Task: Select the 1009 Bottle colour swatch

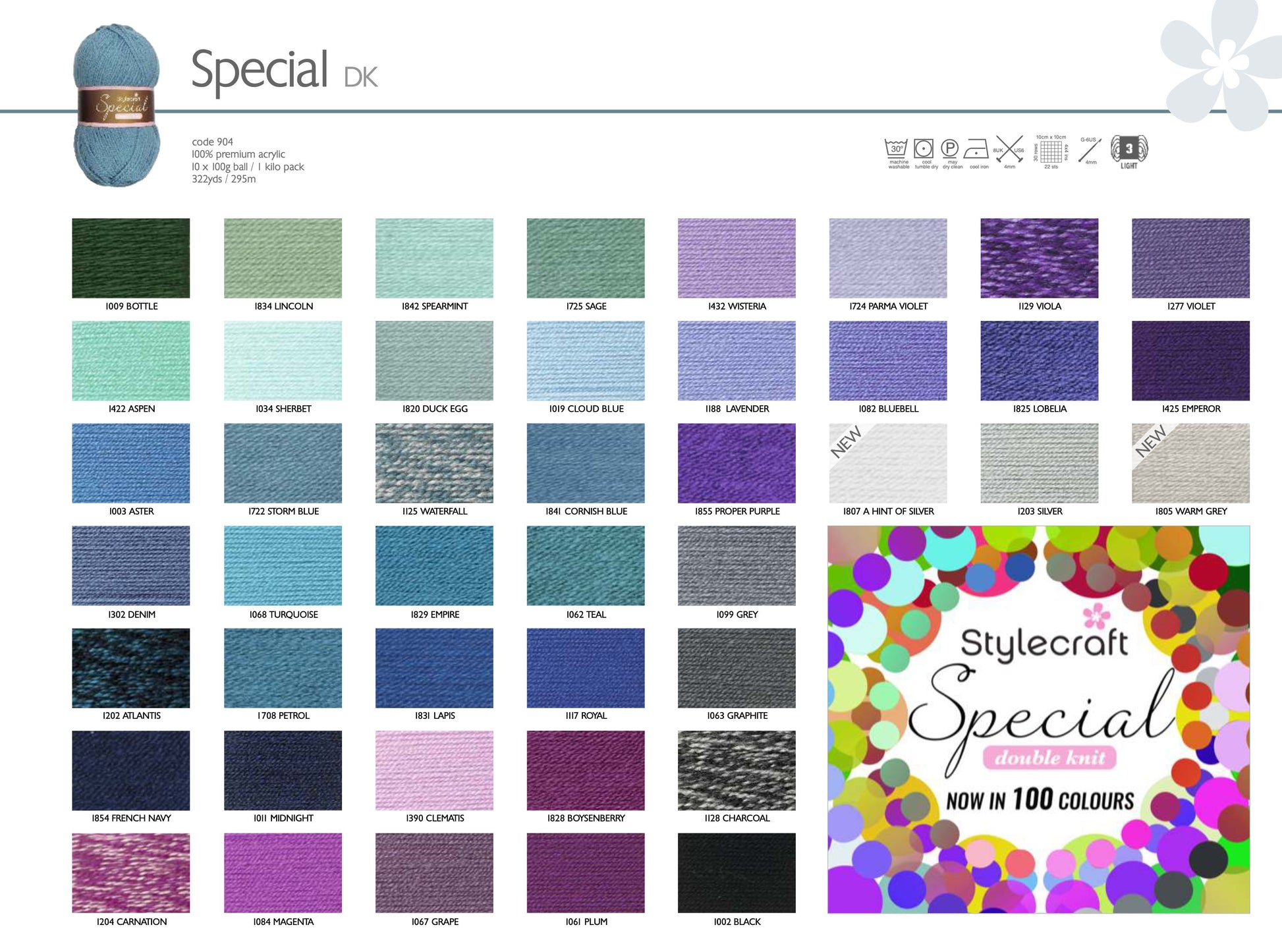Action: click(x=131, y=258)
